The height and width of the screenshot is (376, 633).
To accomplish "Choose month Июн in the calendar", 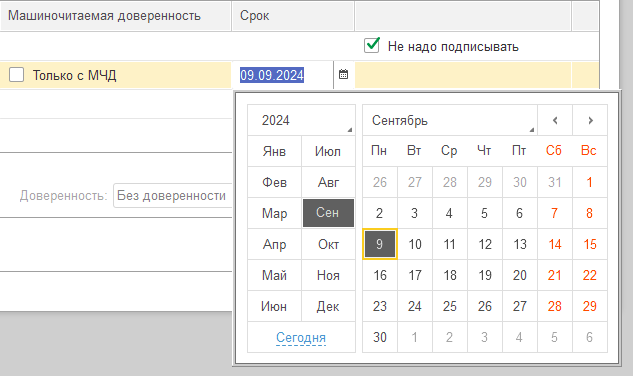I will point(275,306).
